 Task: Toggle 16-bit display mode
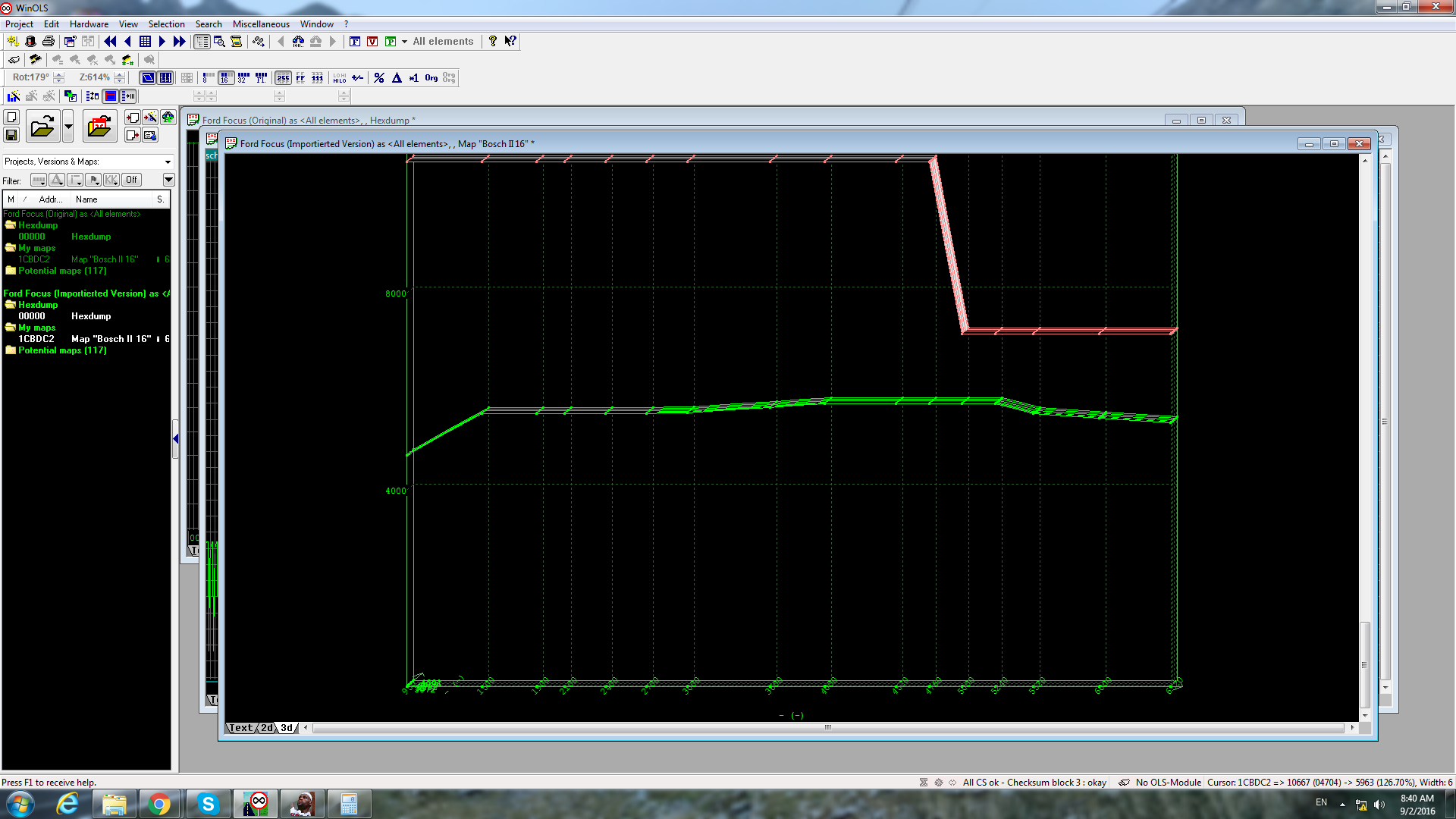tap(225, 77)
